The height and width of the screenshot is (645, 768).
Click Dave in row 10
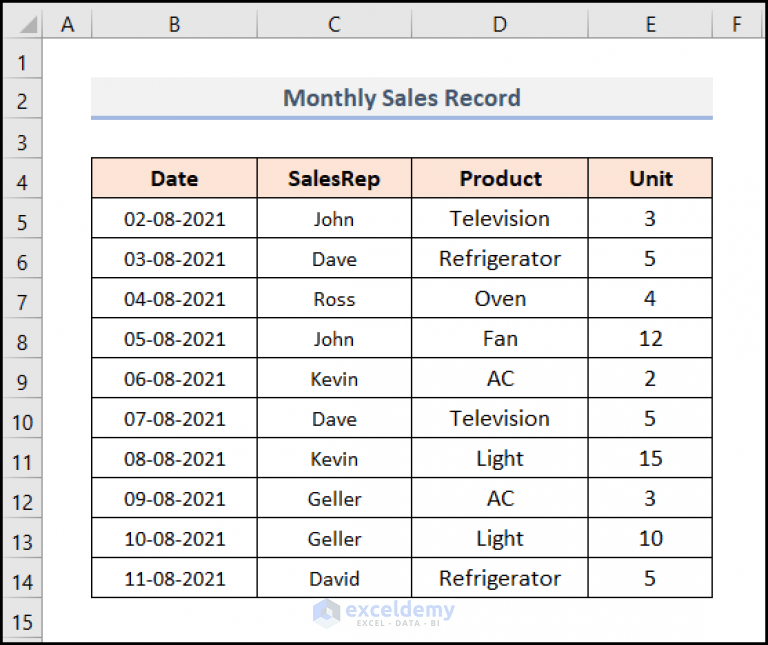pos(334,418)
